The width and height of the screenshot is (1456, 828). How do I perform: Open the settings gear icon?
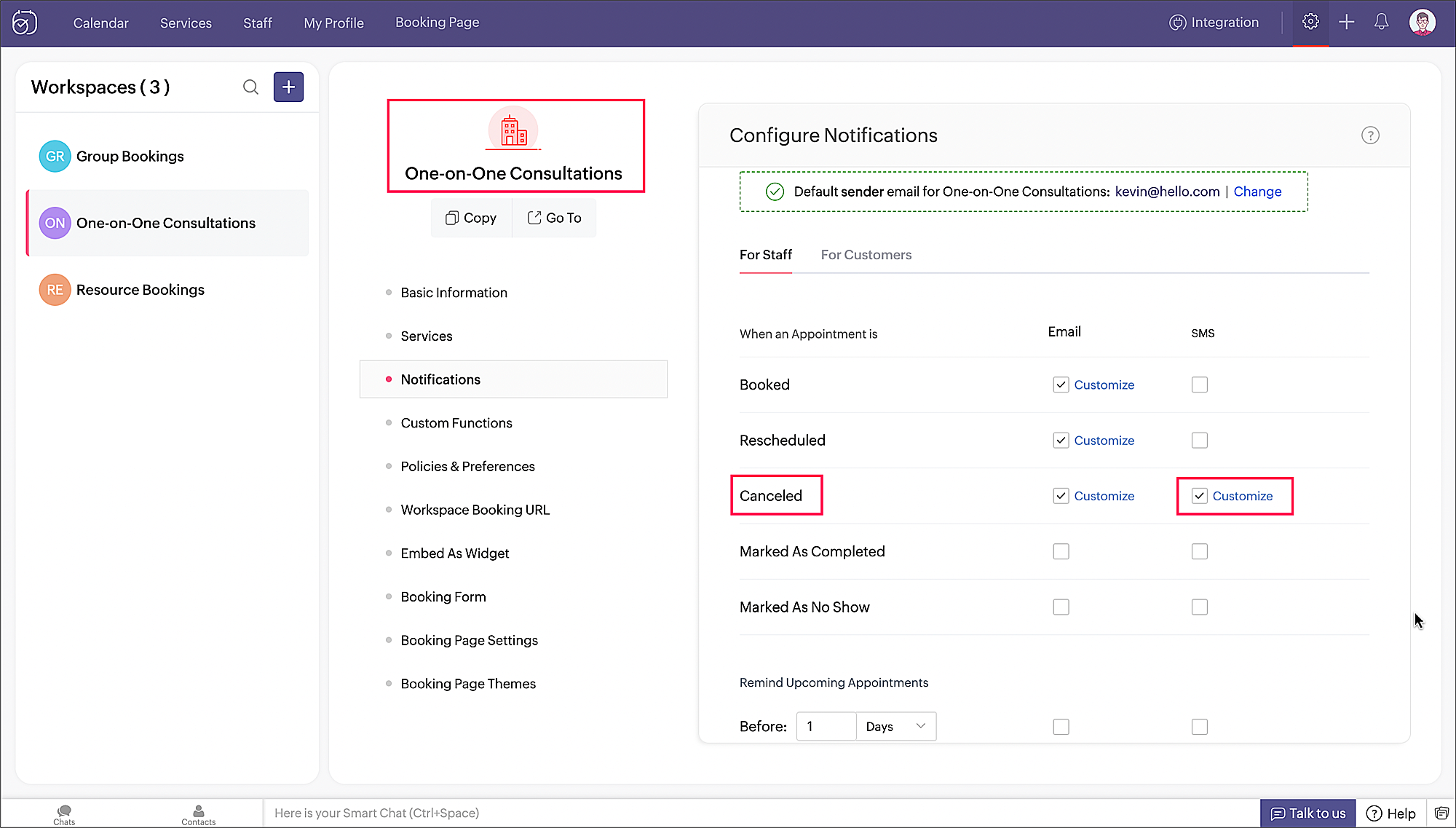click(1310, 22)
